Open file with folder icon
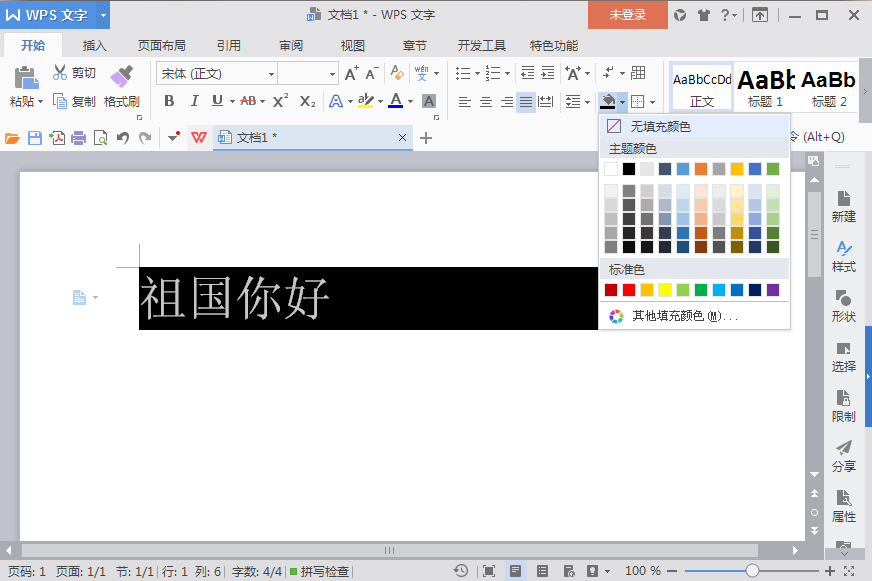This screenshot has height=581, width=872. pyautogui.click(x=12, y=138)
